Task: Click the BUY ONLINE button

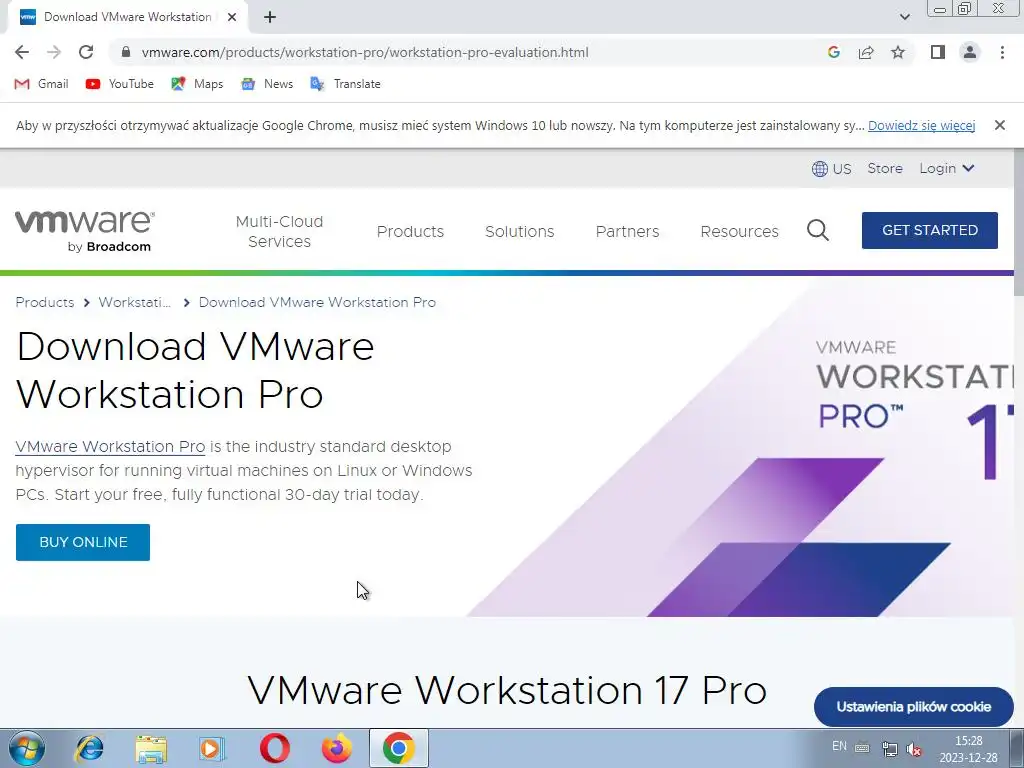Action: (83, 542)
